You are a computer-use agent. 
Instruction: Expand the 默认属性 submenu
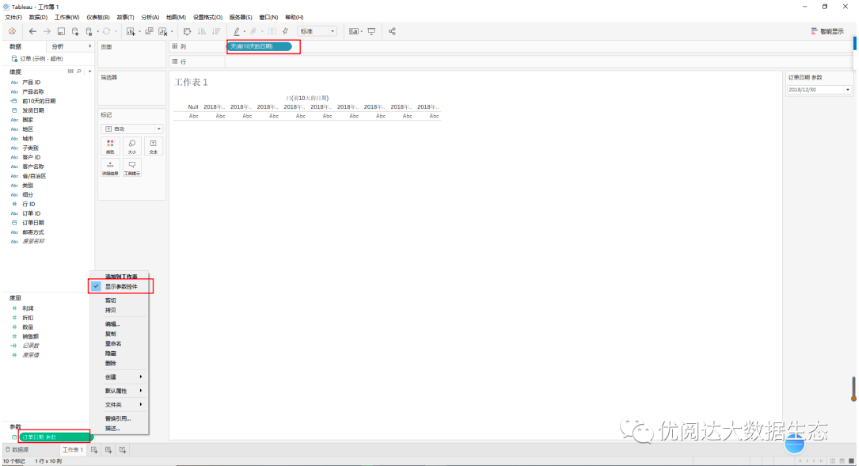tap(119, 391)
